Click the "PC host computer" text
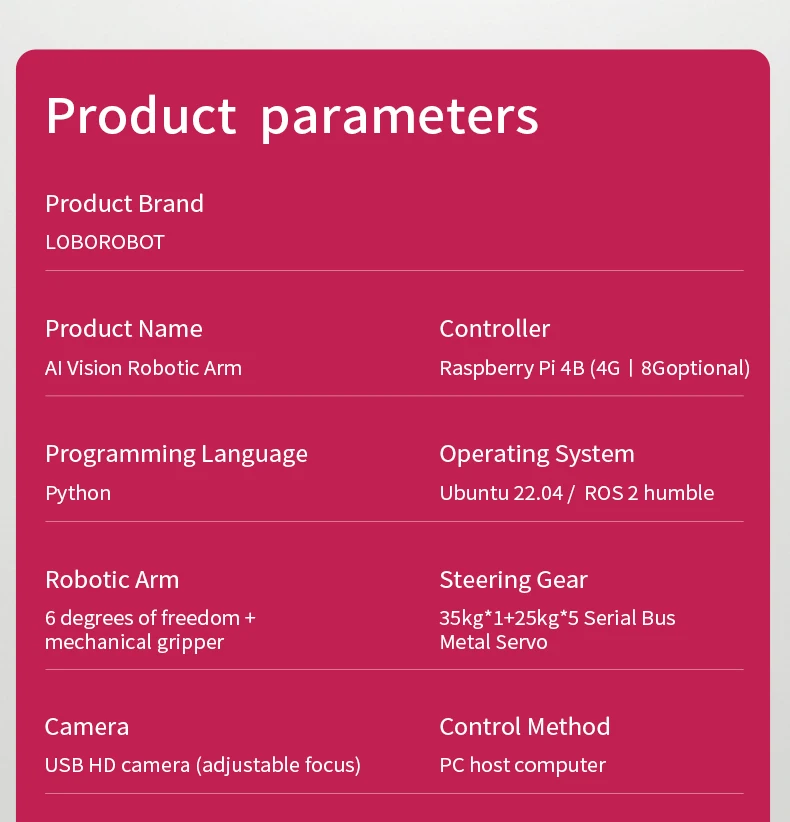The height and width of the screenshot is (822, 790). click(x=522, y=766)
